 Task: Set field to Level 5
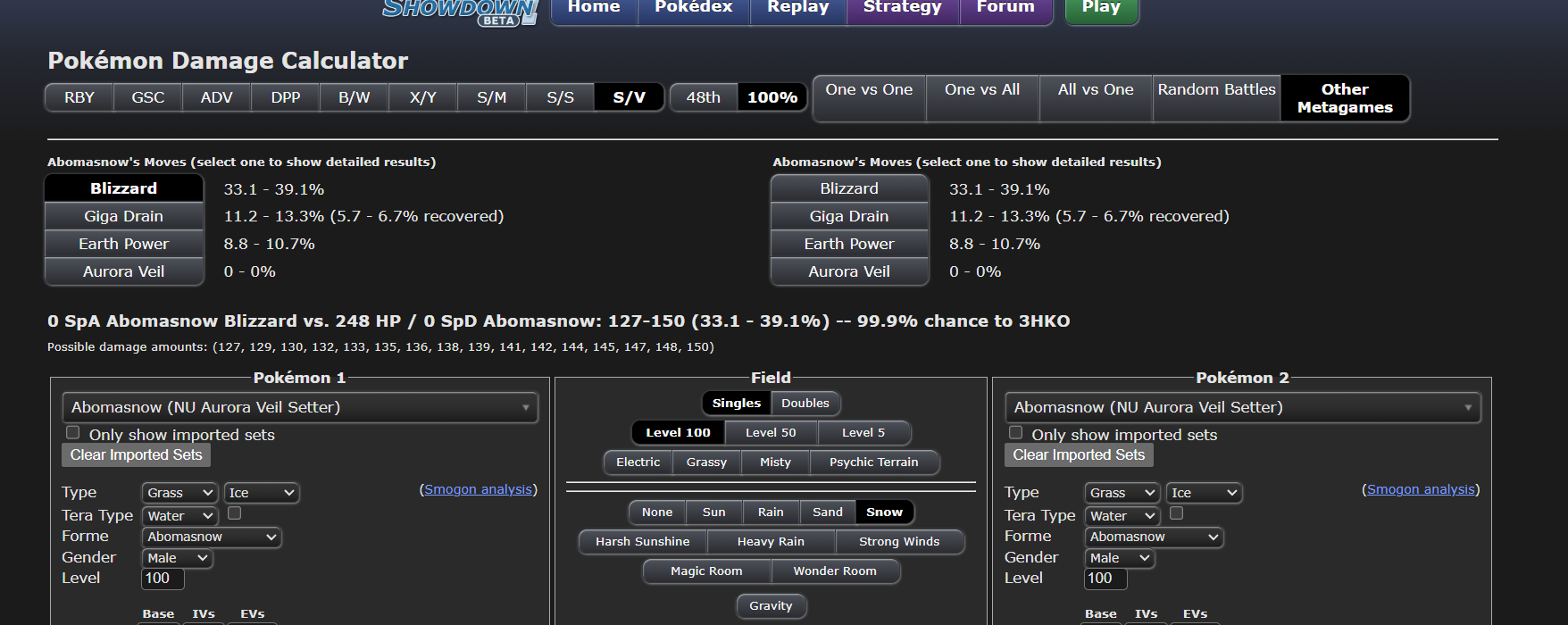point(863,433)
